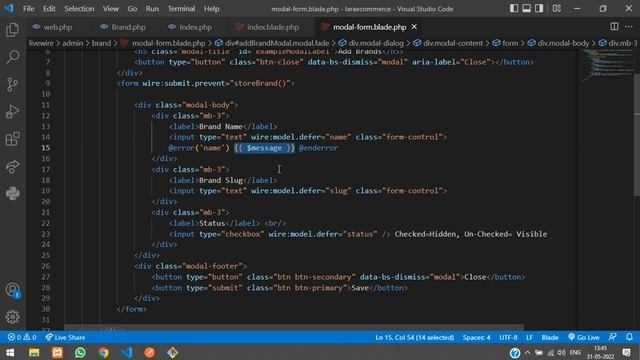Open the Help menu
Viewport: 640px width, 360px height.
pyautogui.click(x=211, y=9)
